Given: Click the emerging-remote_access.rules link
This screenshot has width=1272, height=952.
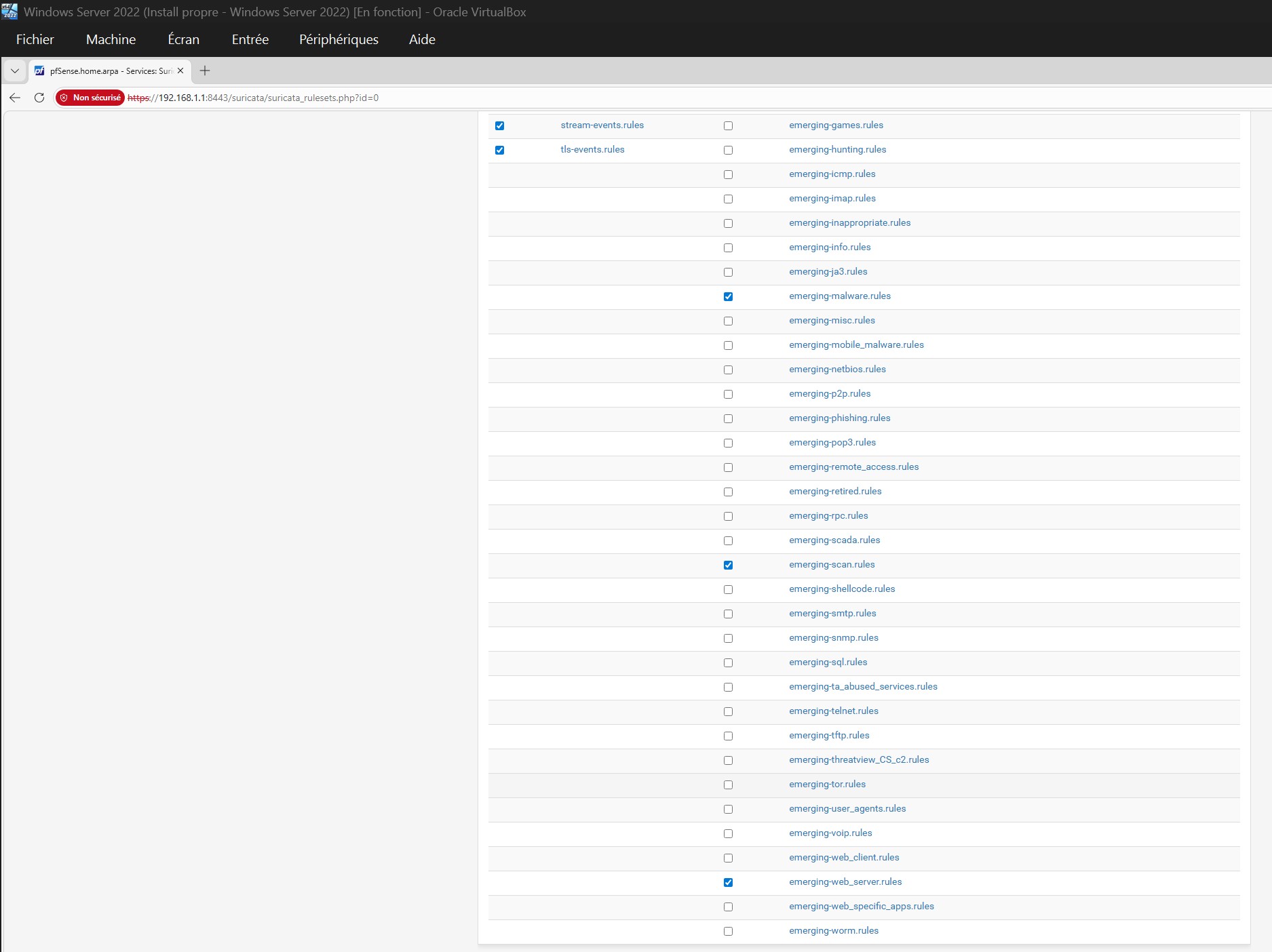Looking at the screenshot, I should point(854,467).
